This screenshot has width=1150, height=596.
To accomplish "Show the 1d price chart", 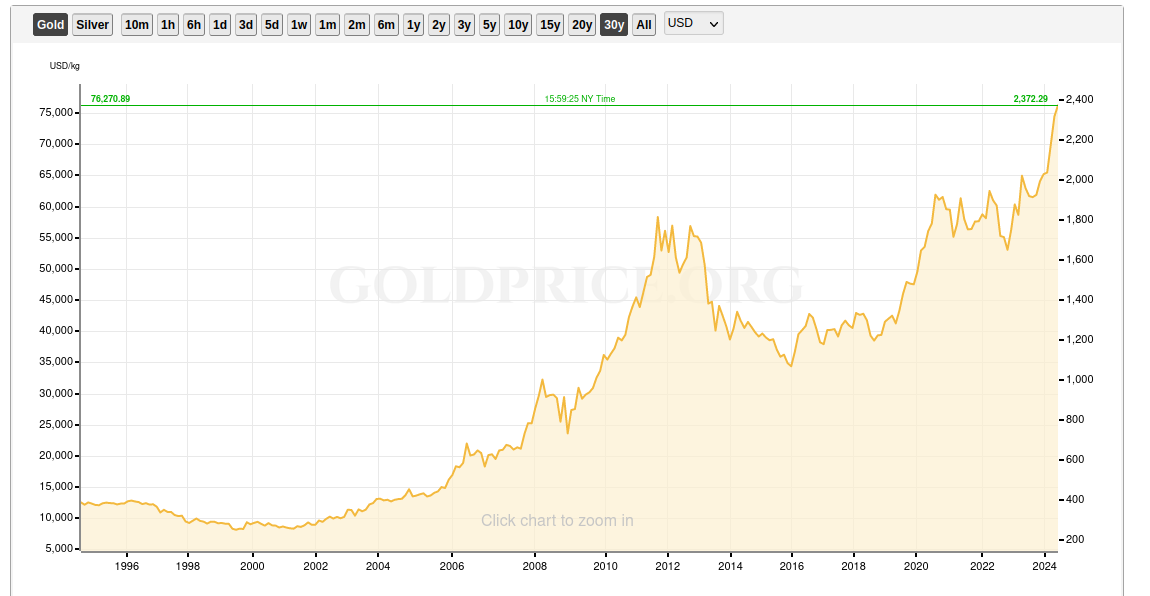I will coord(220,25).
